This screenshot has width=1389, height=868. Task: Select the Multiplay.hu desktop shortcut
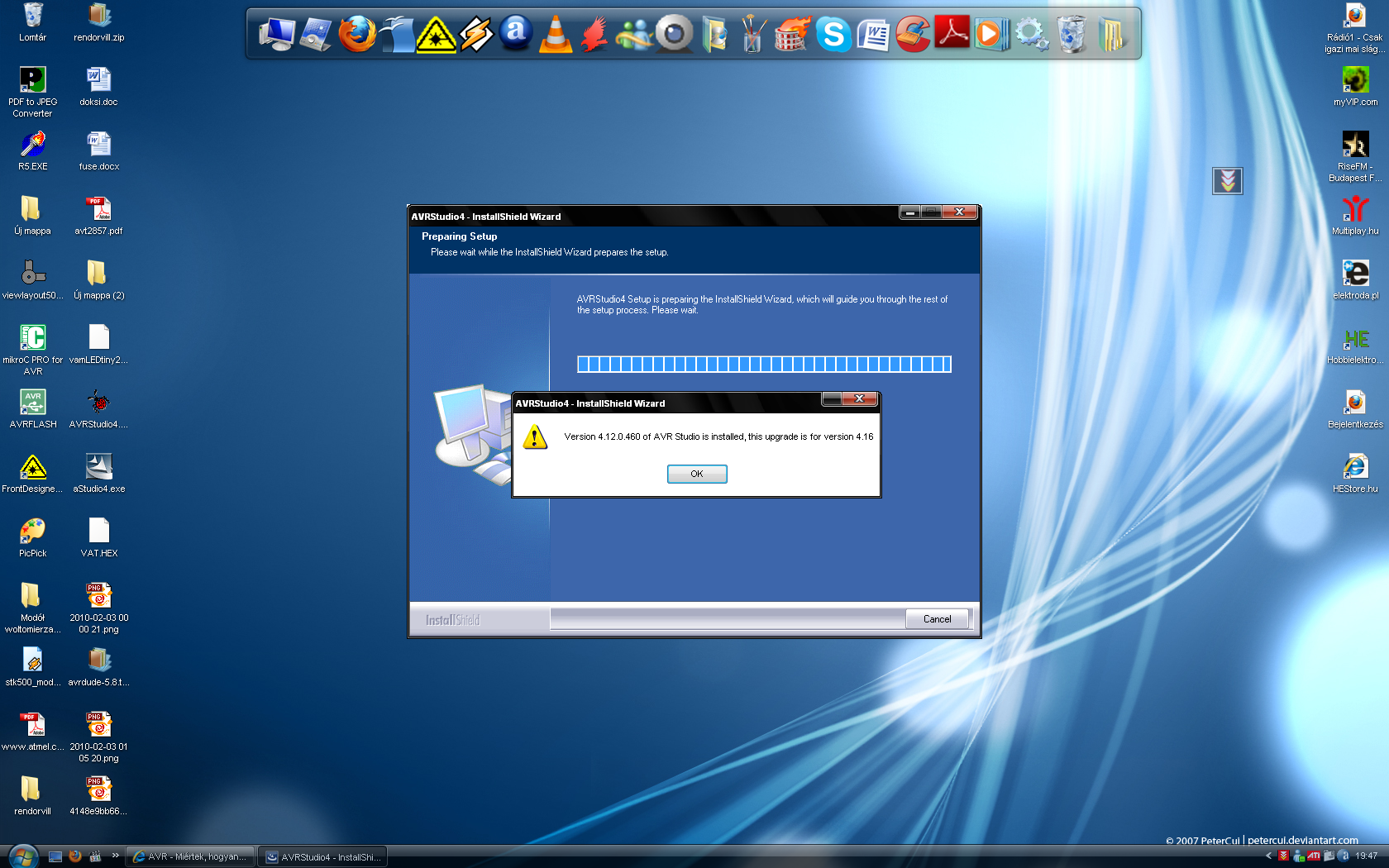(1356, 216)
